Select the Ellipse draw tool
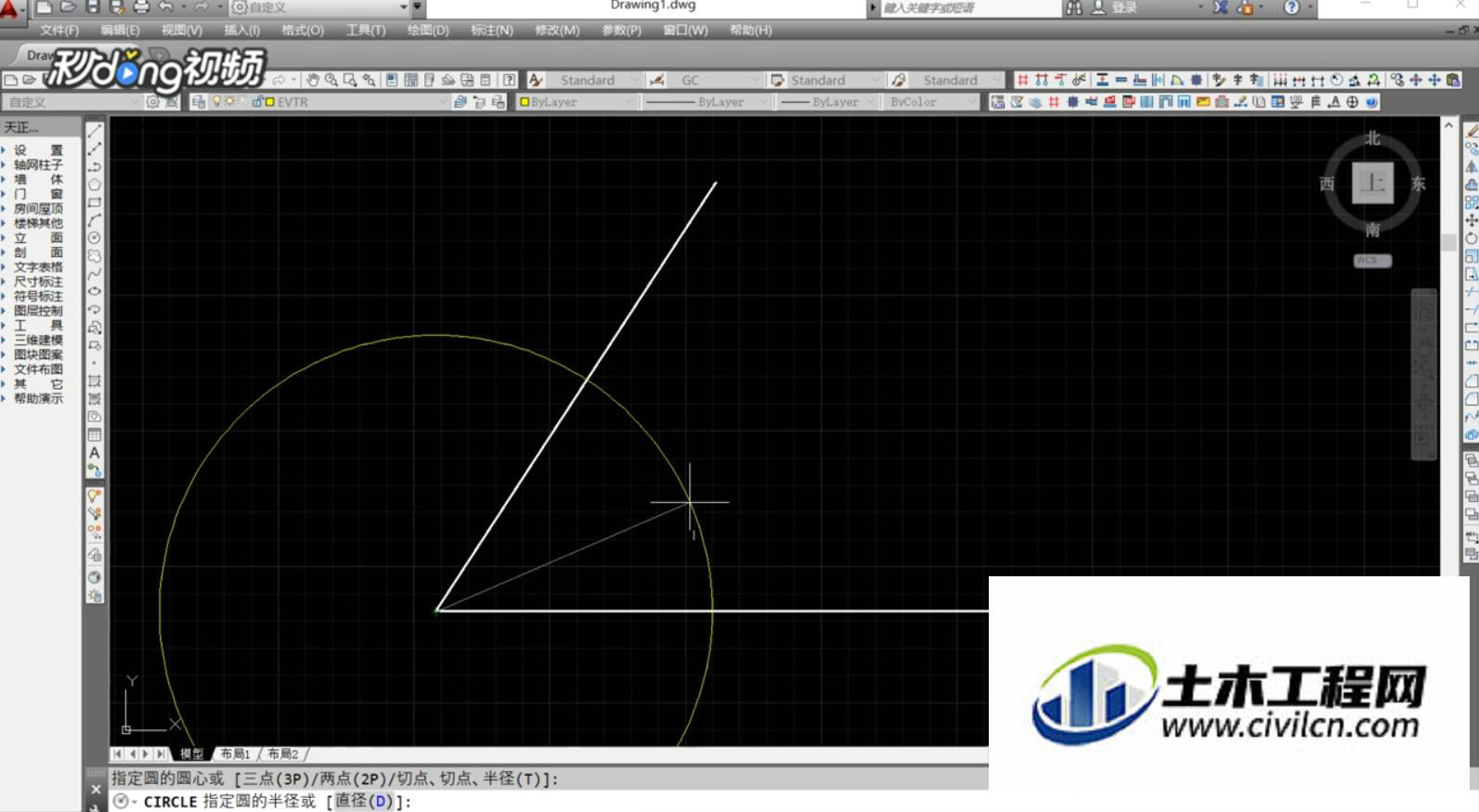The width and height of the screenshot is (1479, 812). pyautogui.click(x=95, y=291)
